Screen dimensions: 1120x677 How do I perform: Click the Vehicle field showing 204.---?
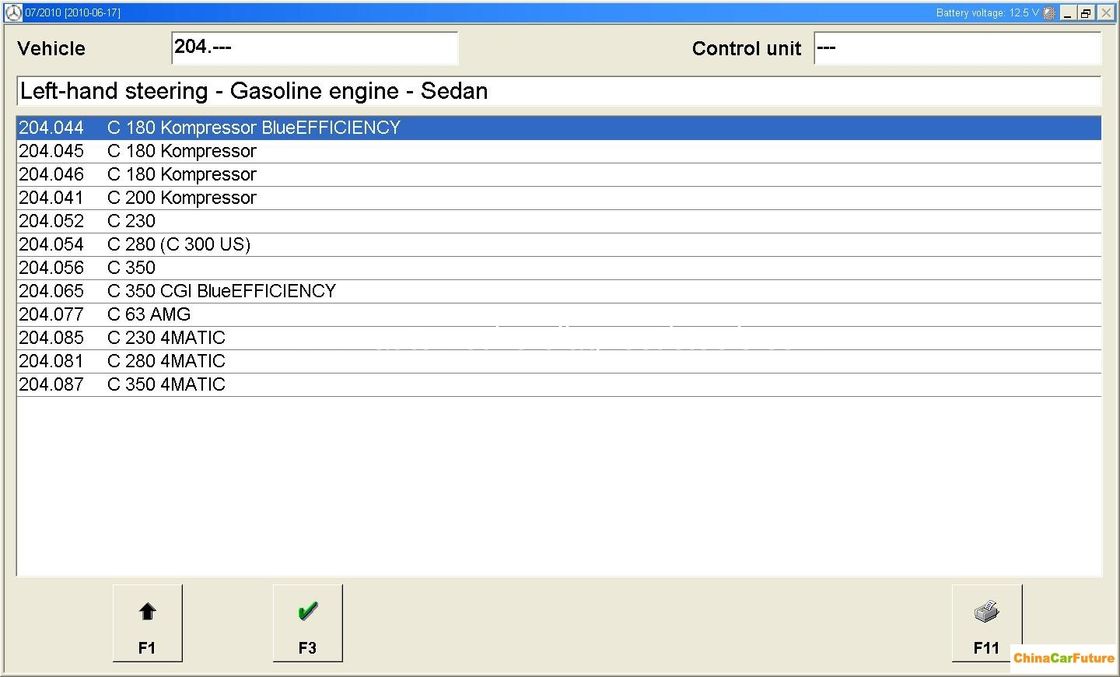314,48
